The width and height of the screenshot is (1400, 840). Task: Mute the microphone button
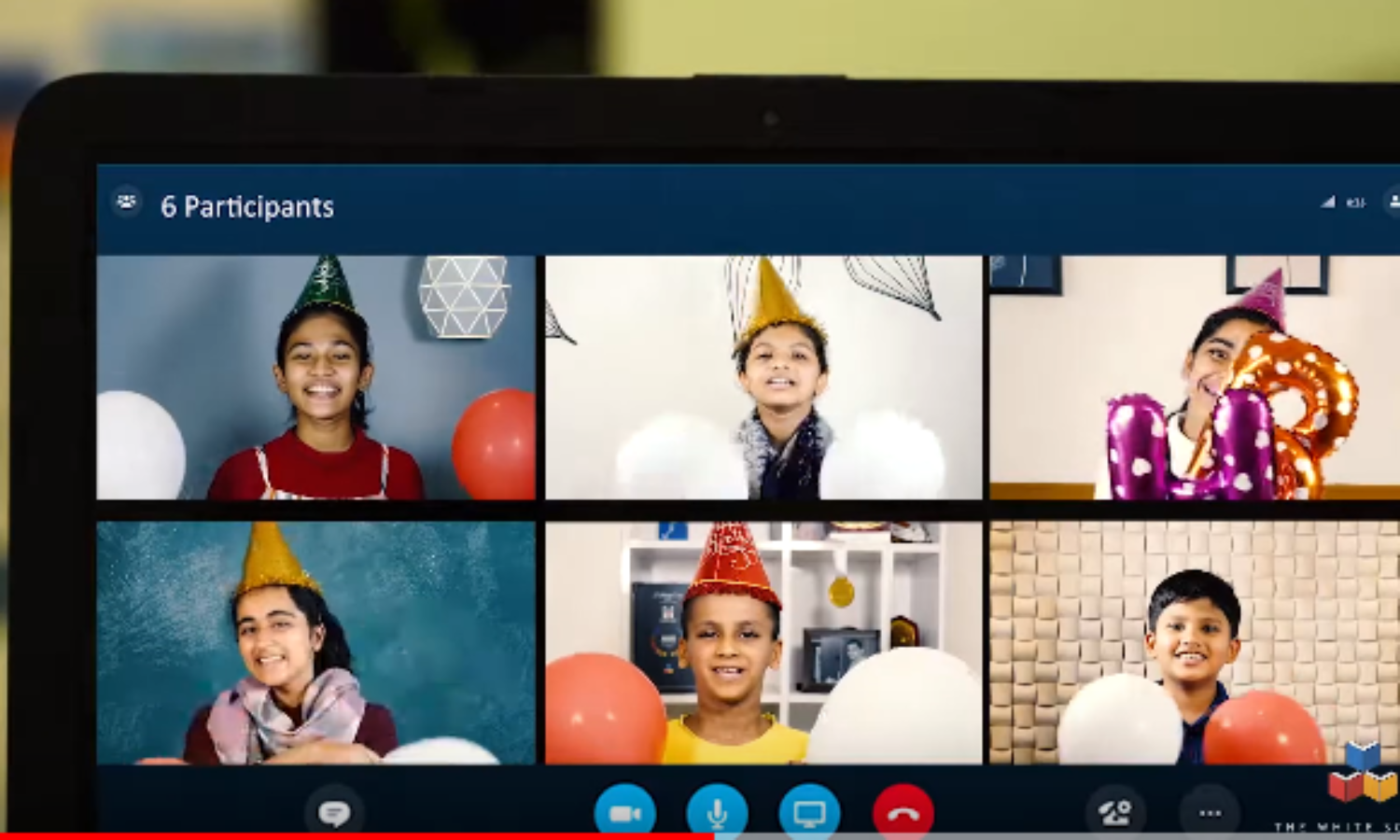pyautogui.click(x=717, y=813)
